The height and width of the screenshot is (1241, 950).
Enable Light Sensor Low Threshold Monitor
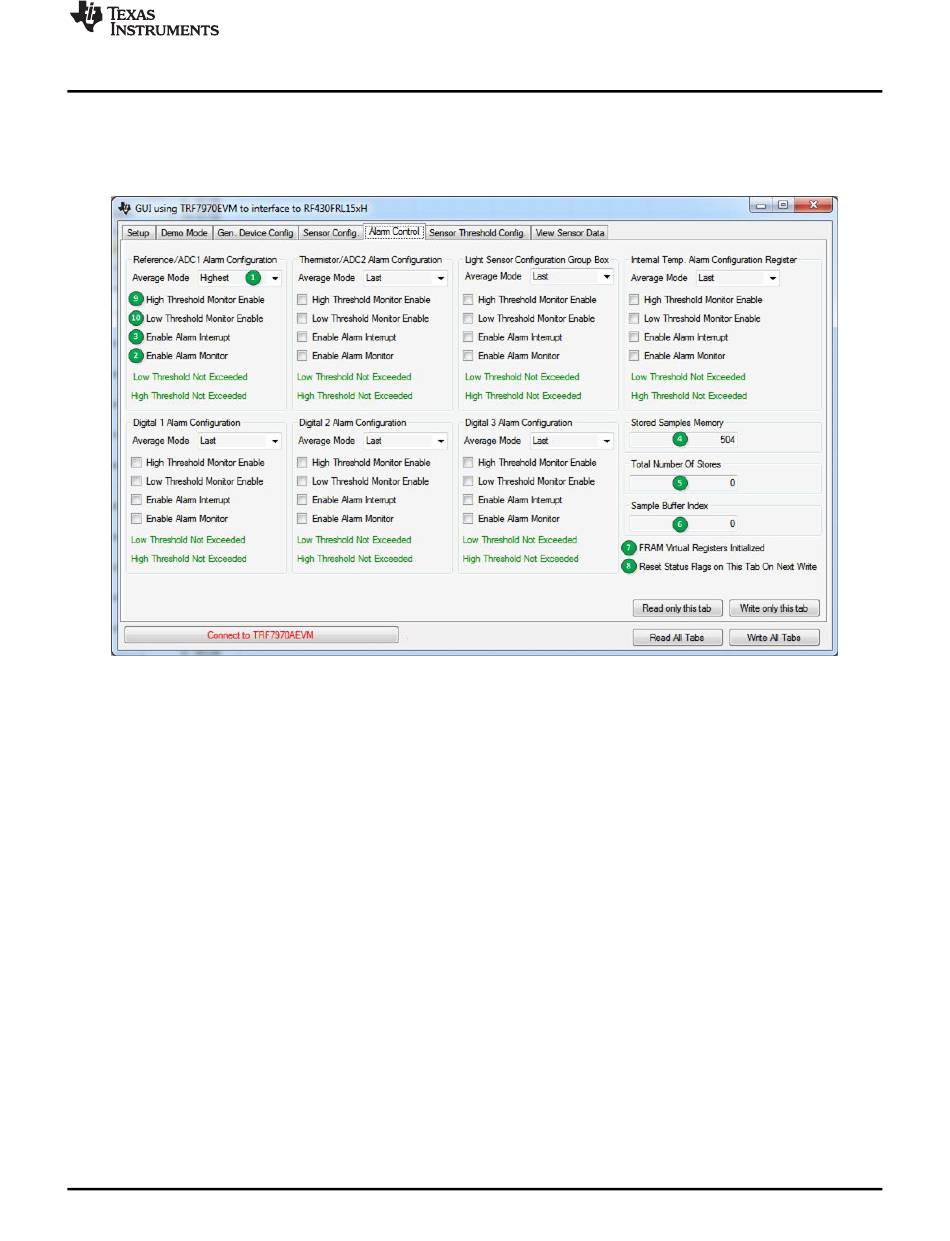469,318
